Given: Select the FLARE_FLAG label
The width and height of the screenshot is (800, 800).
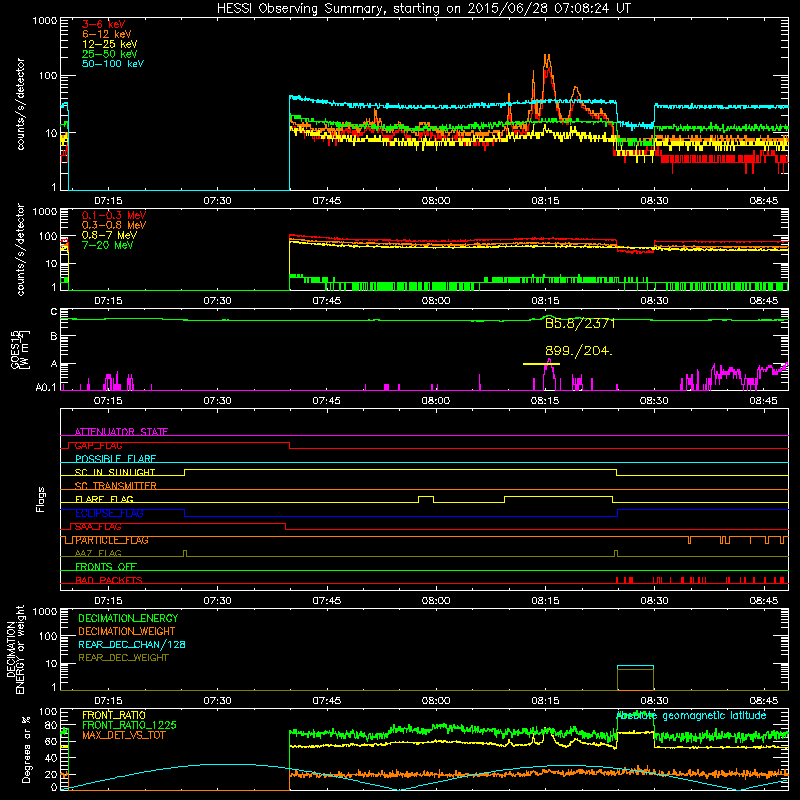Looking at the screenshot, I should 104,499.
